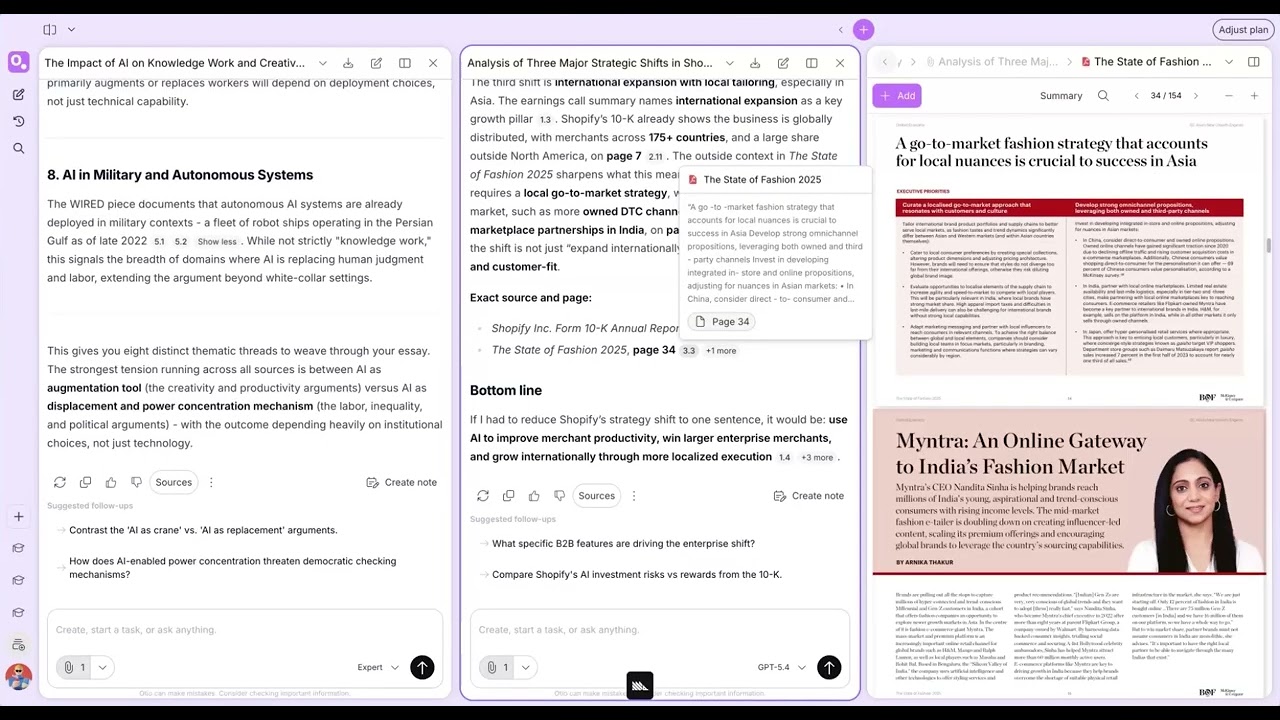Edit the Impact of AI chat title
1280x720 pixels.
click(x=376, y=63)
